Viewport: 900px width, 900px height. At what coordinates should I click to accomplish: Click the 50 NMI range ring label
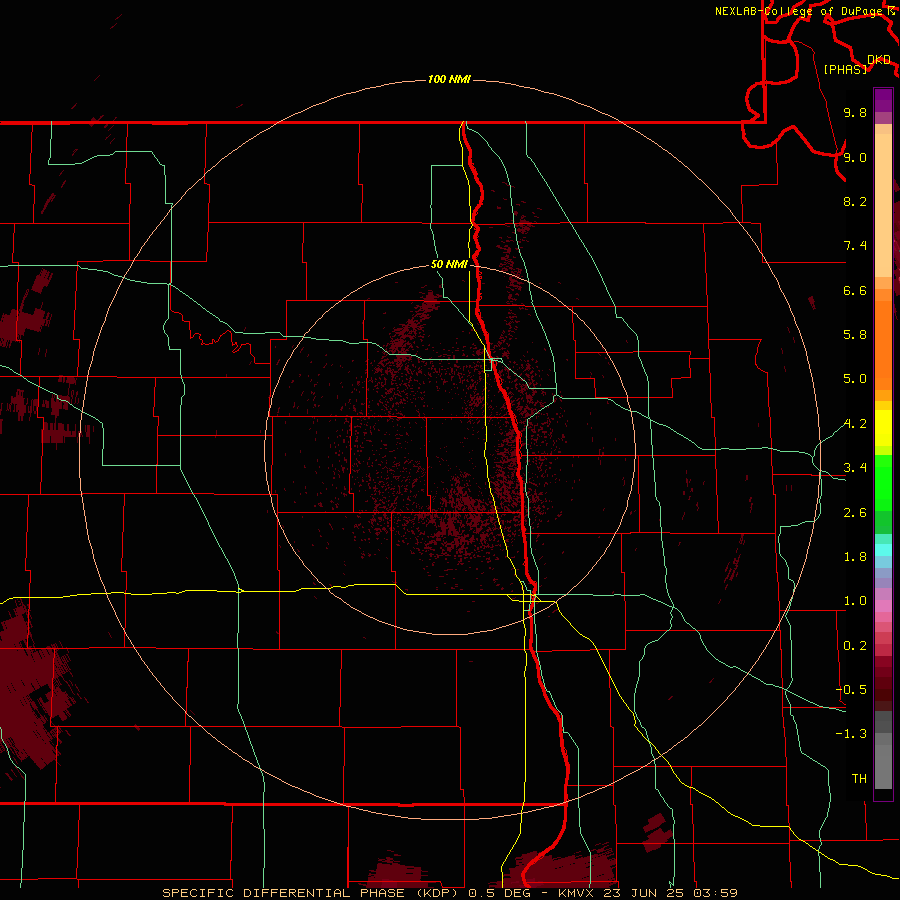click(449, 265)
